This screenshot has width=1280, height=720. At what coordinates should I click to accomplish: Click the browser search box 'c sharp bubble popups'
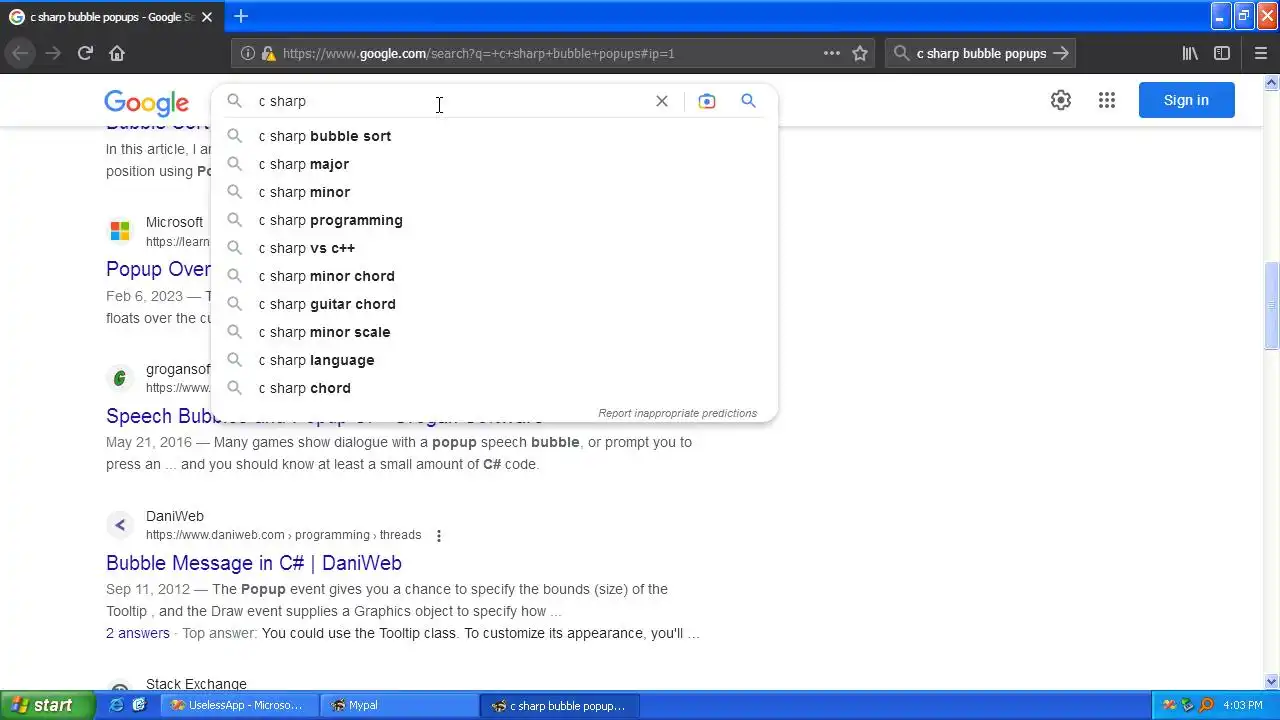[980, 53]
